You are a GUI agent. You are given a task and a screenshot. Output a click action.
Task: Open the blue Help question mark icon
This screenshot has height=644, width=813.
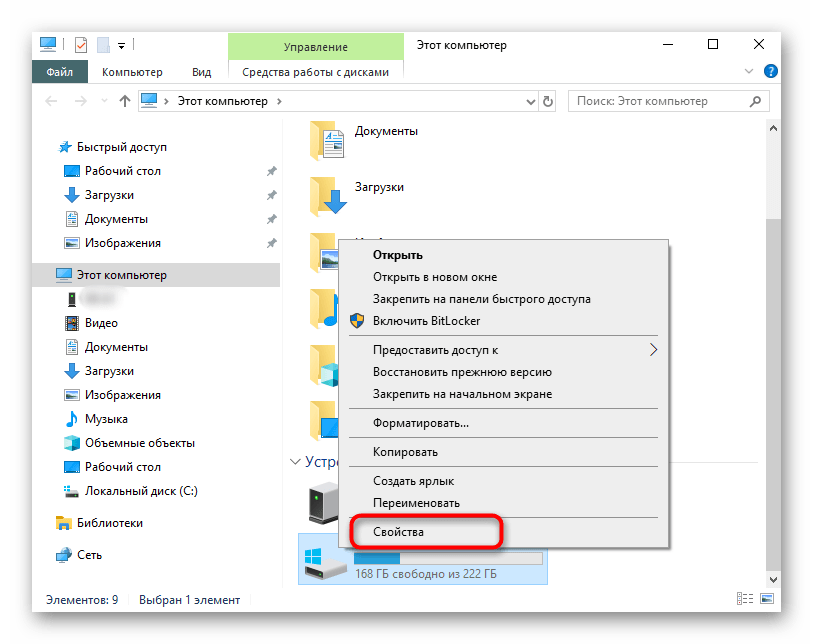(x=771, y=72)
